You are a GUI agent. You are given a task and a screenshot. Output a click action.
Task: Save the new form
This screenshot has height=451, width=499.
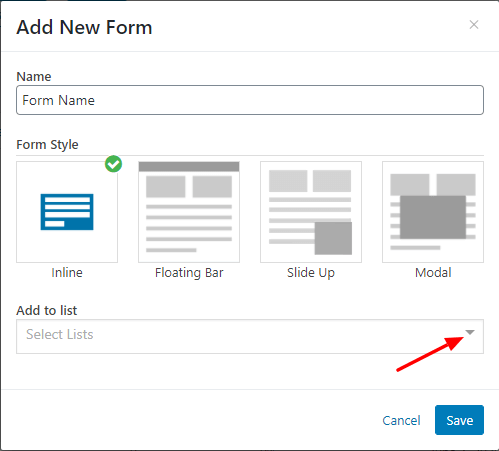point(459,420)
